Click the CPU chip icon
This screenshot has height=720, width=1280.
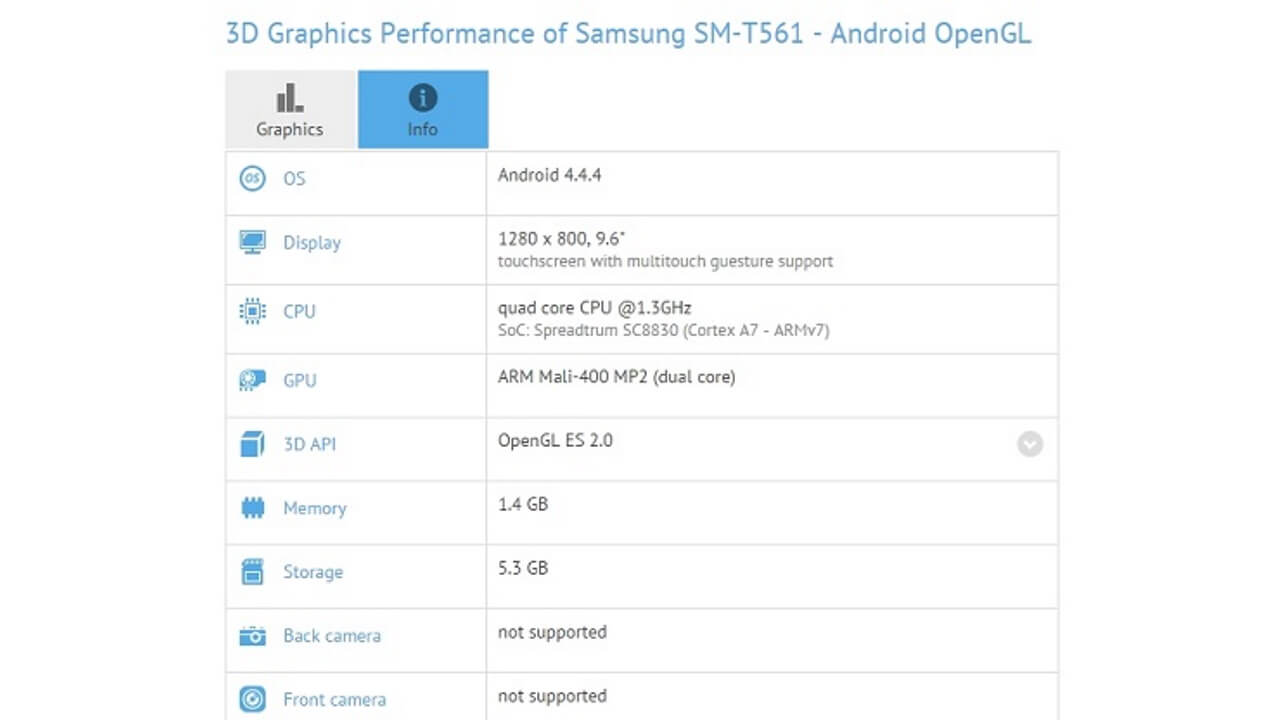coord(252,311)
